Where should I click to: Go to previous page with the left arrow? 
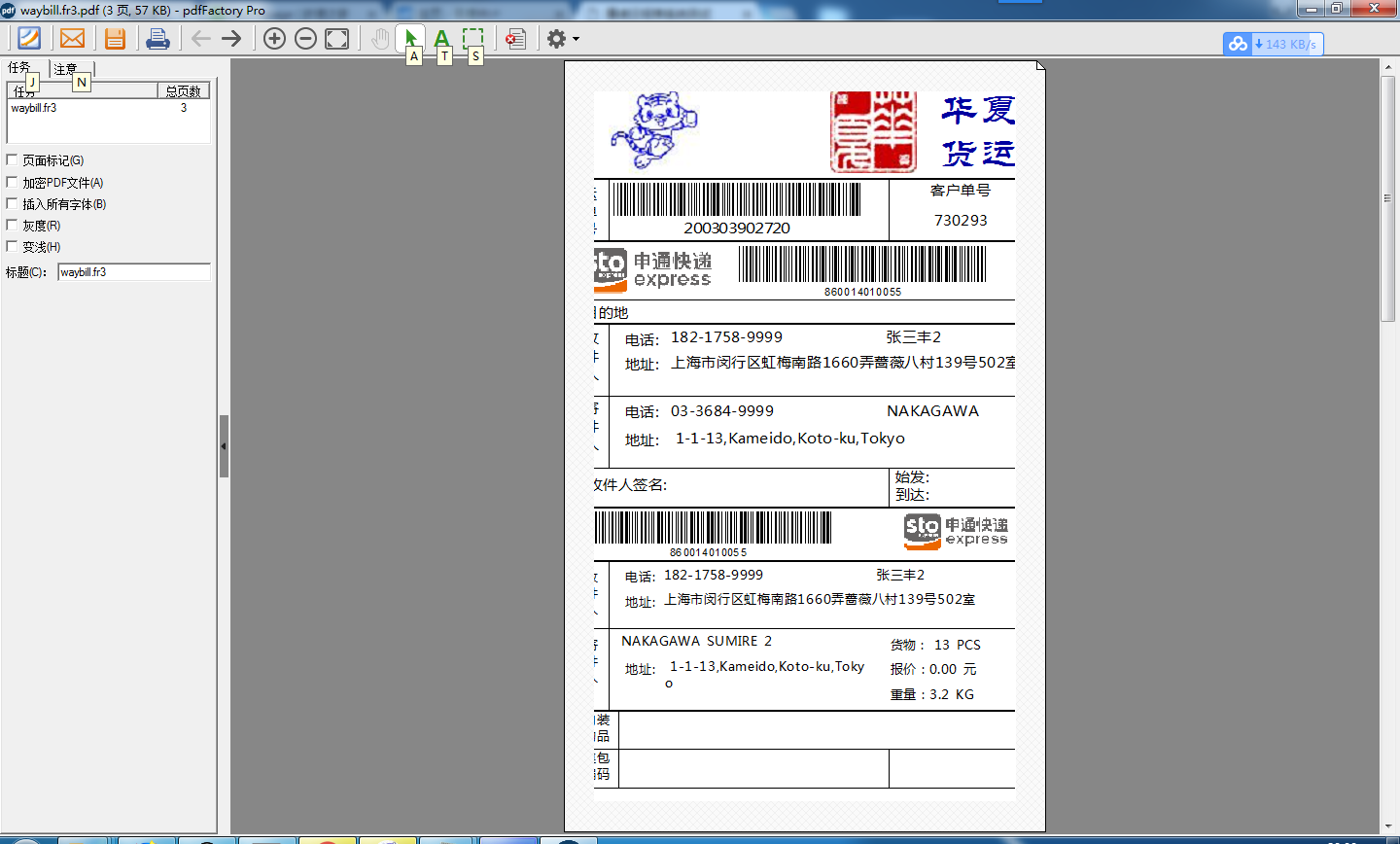(200, 39)
